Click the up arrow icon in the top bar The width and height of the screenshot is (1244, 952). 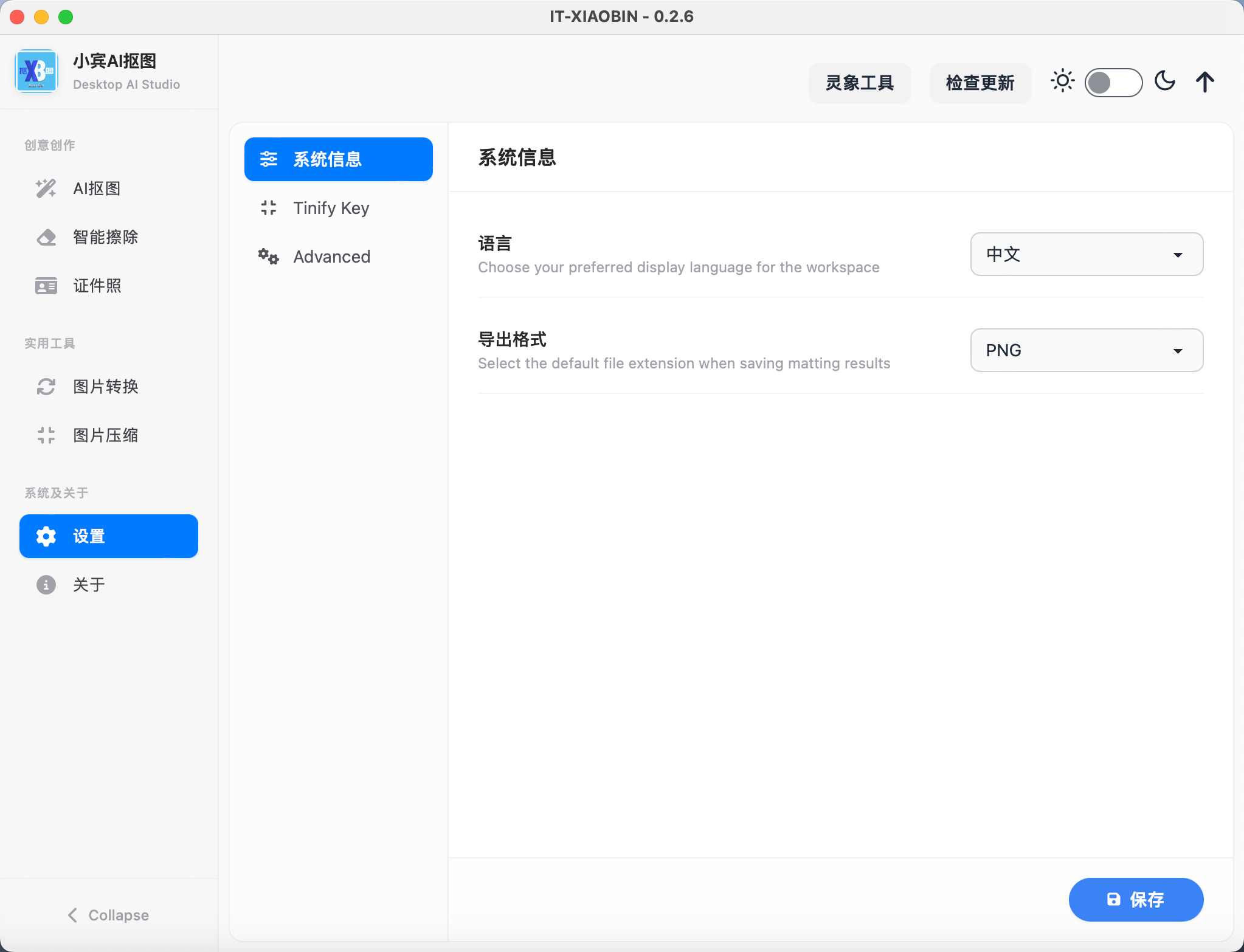1204,82
